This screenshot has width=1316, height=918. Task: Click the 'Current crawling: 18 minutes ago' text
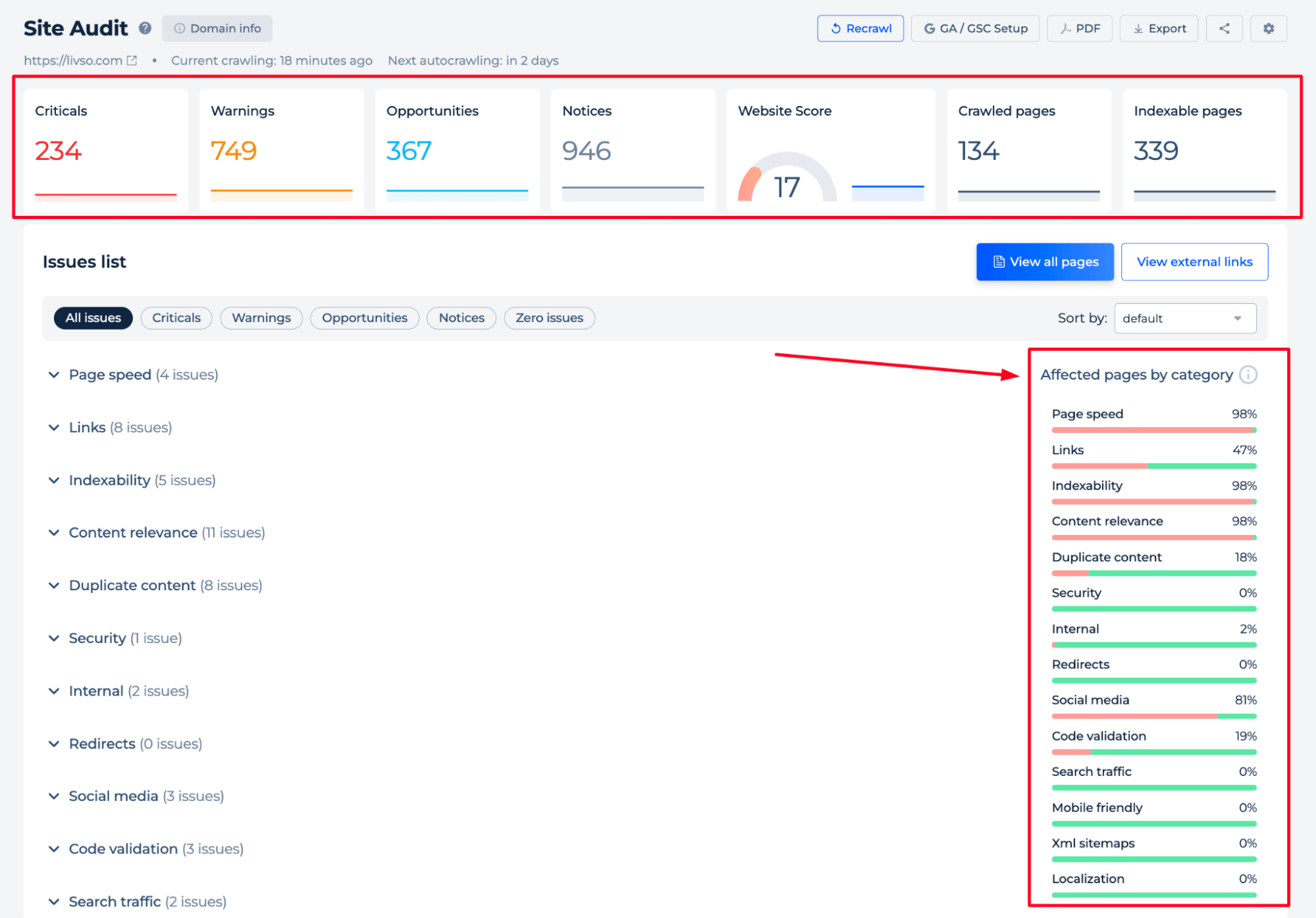click(272, 61)
